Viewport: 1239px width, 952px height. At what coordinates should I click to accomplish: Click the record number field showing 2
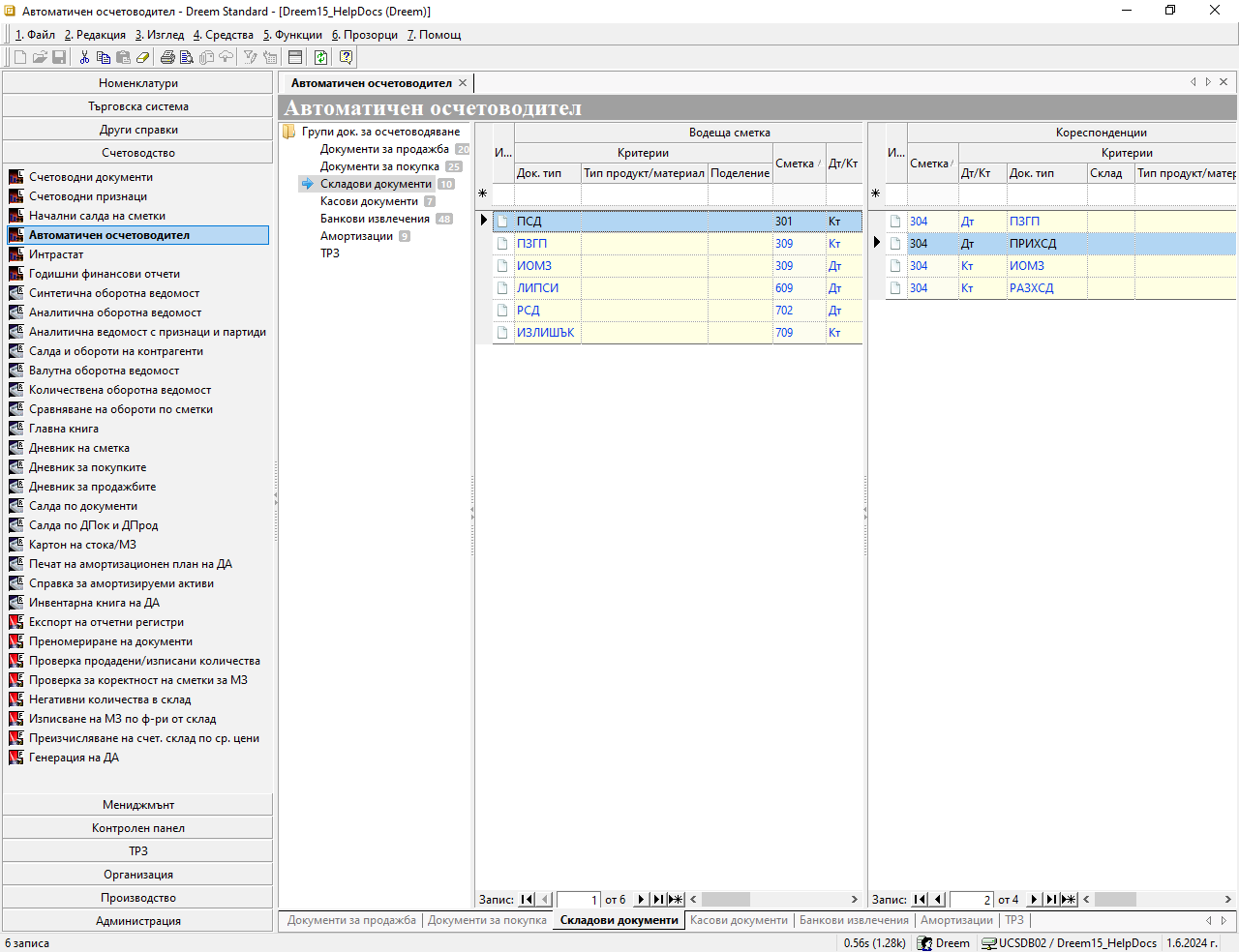[x=971, y=900]
